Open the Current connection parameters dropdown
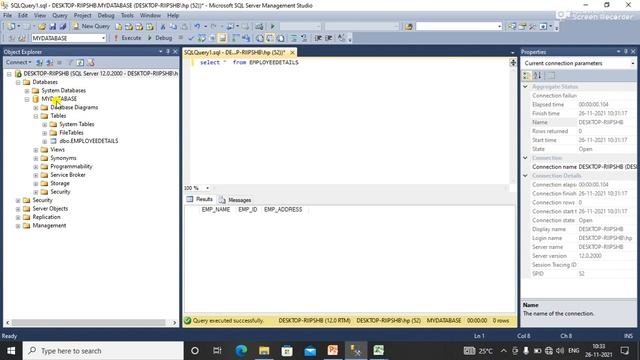The height and width of the screenshot is (360, 640). click(x=633, y=63)
